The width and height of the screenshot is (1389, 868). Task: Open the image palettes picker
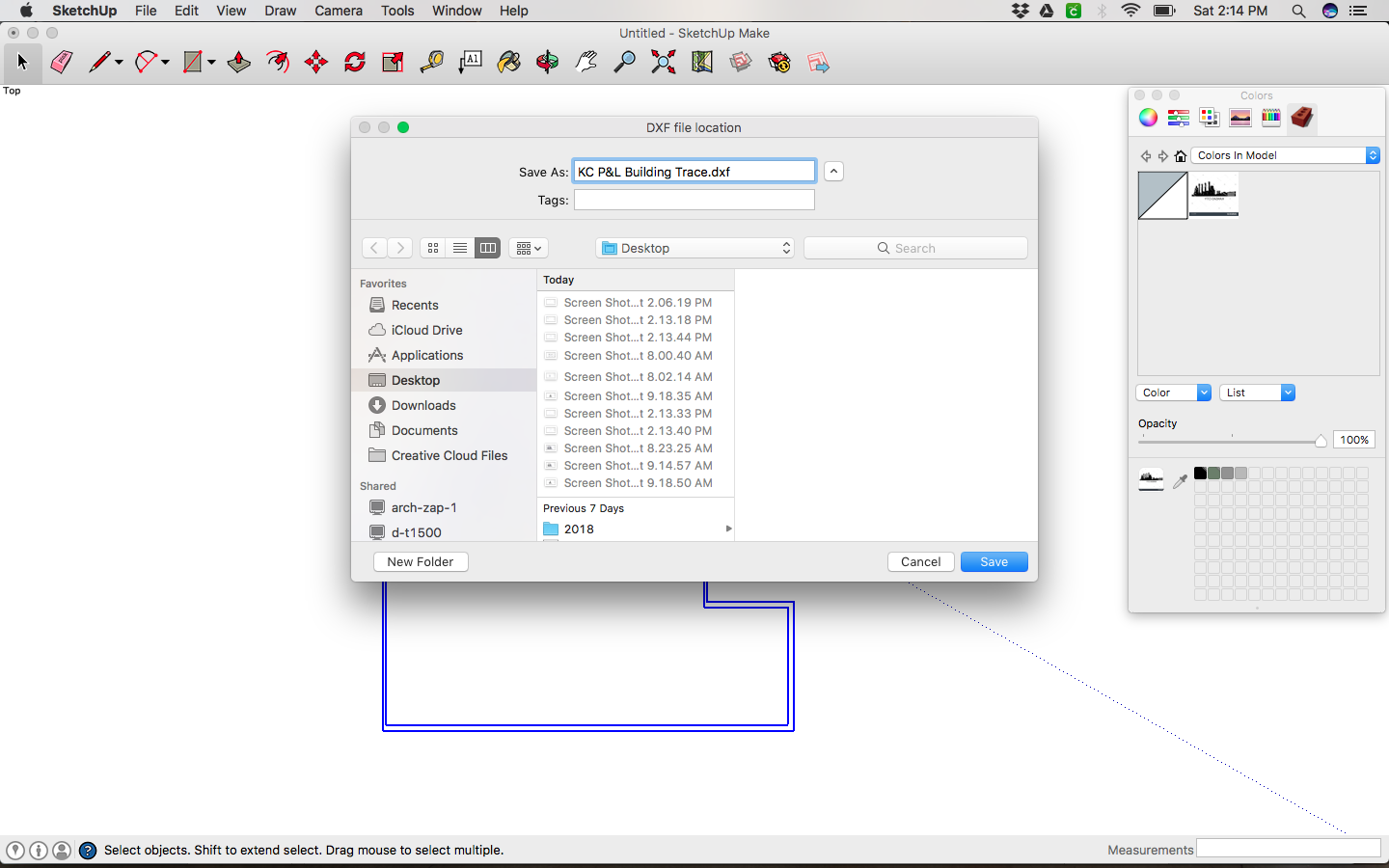[1240, 118]
